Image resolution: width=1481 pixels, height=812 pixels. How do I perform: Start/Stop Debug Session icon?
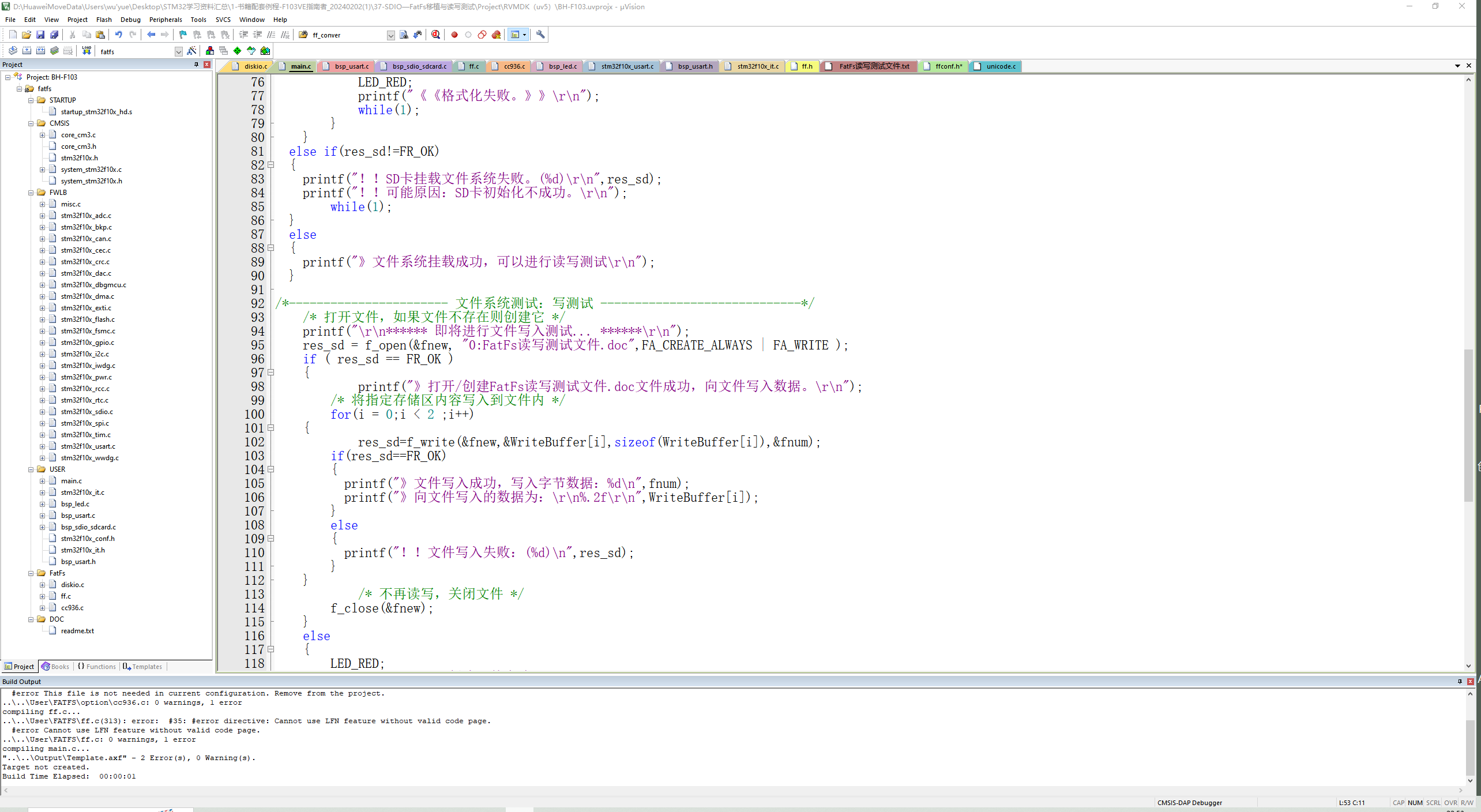(x=436, y=35)
